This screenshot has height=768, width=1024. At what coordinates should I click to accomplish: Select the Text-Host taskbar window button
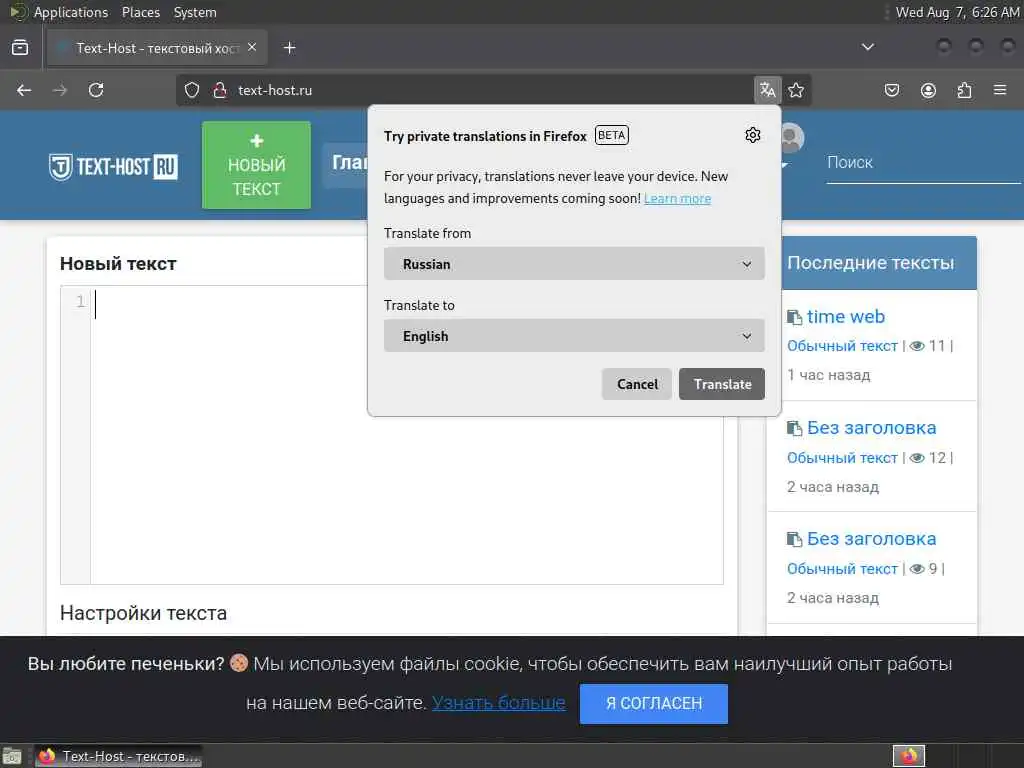point(118,756)
